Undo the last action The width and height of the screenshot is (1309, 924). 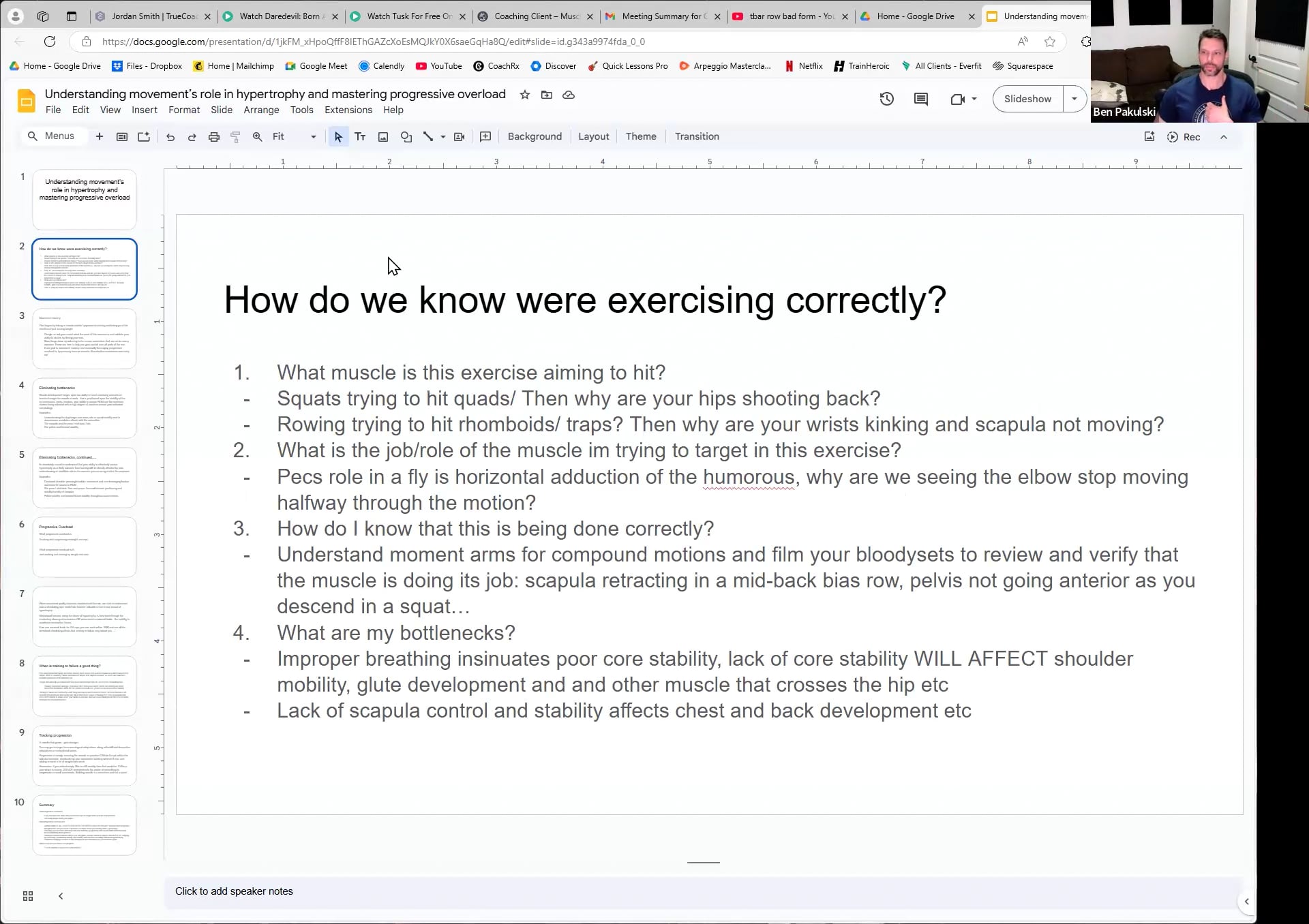[170, 137]
